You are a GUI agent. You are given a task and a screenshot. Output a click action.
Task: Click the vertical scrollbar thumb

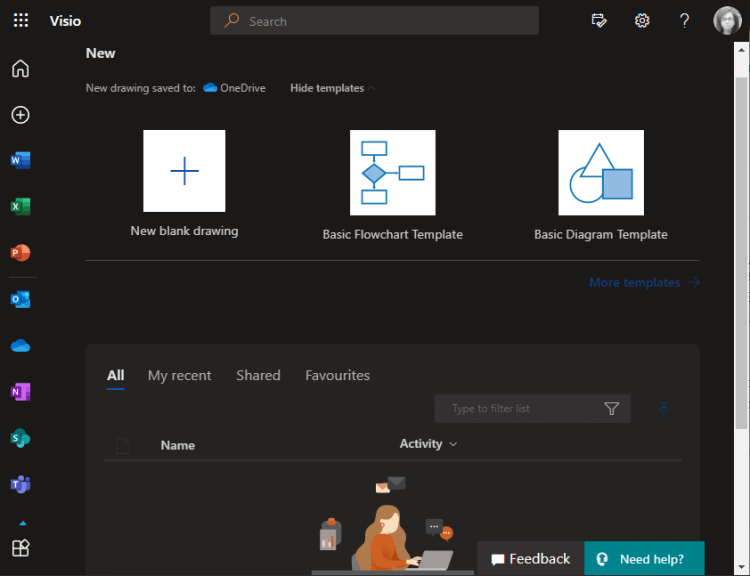(x=741, y=252)
